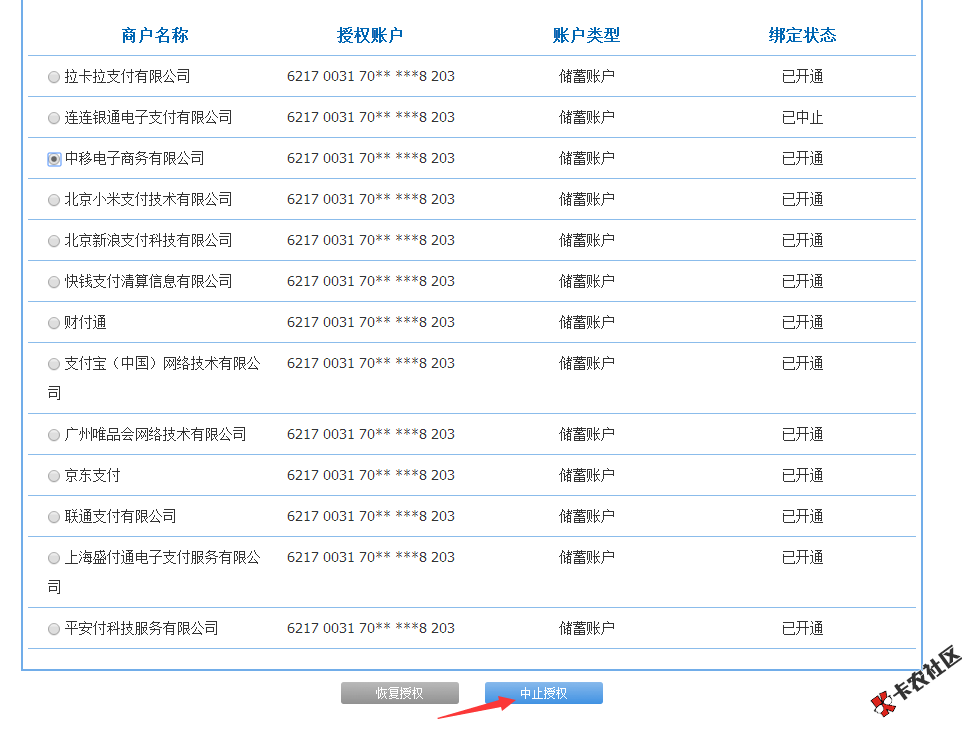Click the merchant name 联通支付有限公司

coord(120,516)
